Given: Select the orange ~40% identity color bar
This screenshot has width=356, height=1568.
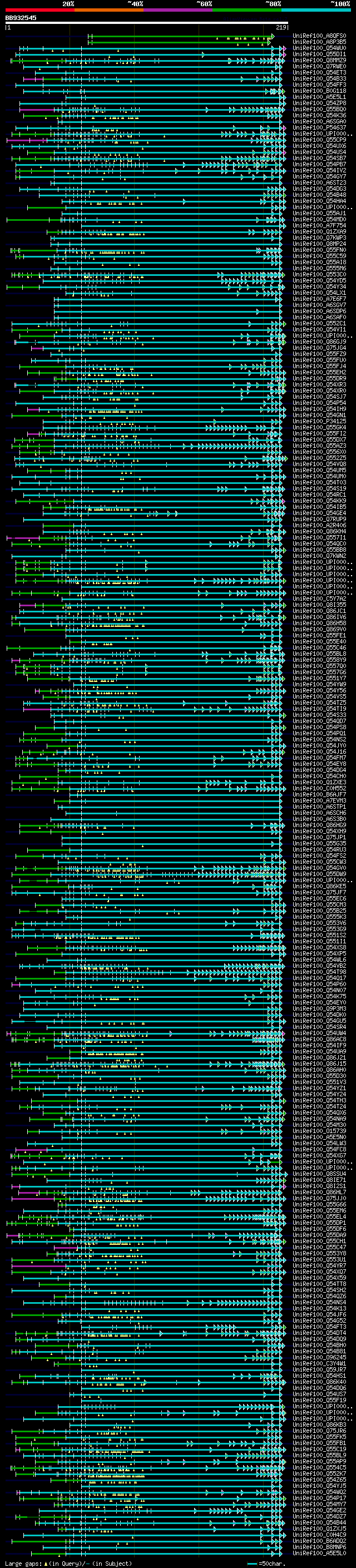Looking at the screenshot, I should (108, 10).
